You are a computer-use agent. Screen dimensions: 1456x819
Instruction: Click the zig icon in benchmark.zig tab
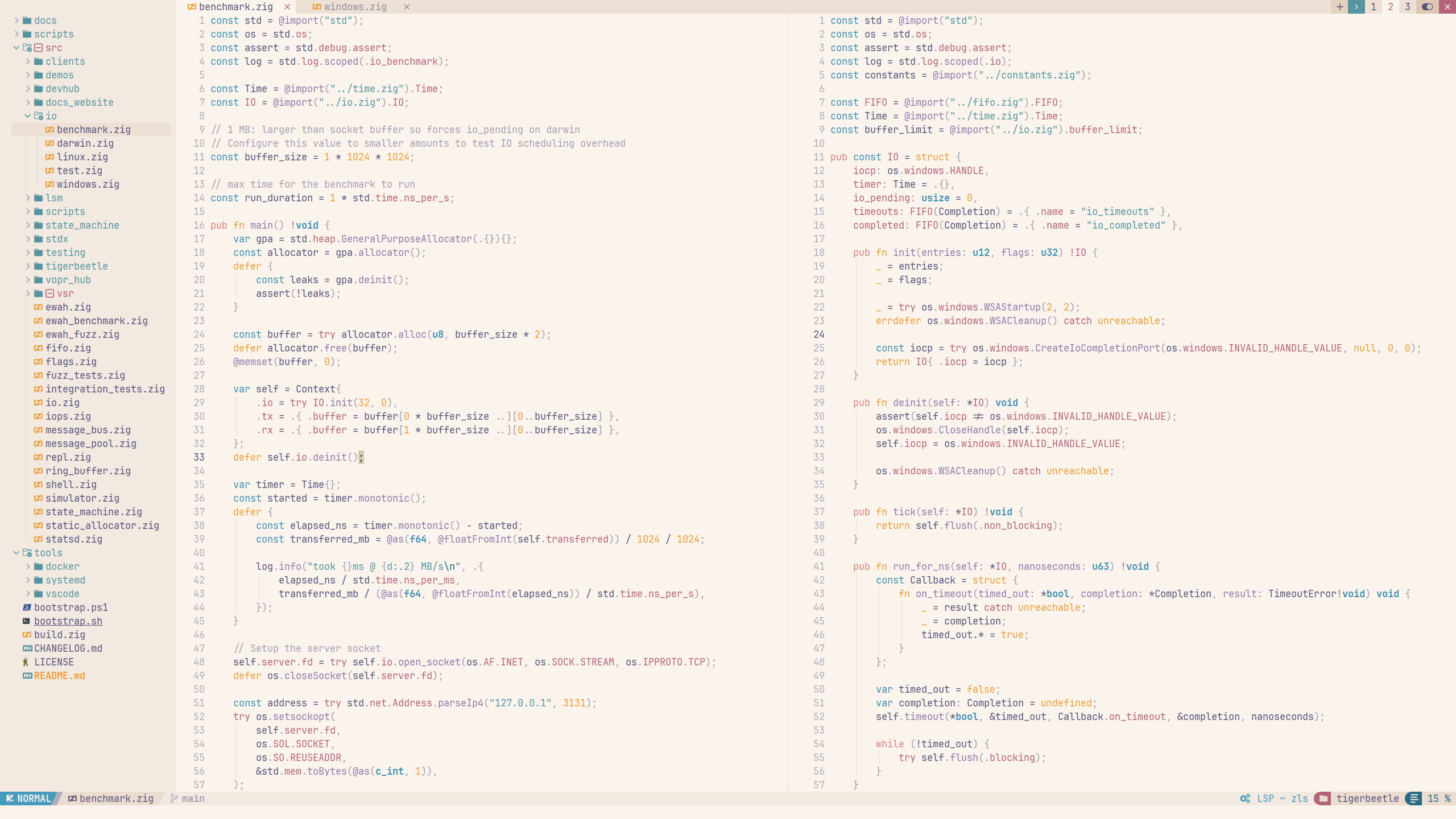[192, 7]
